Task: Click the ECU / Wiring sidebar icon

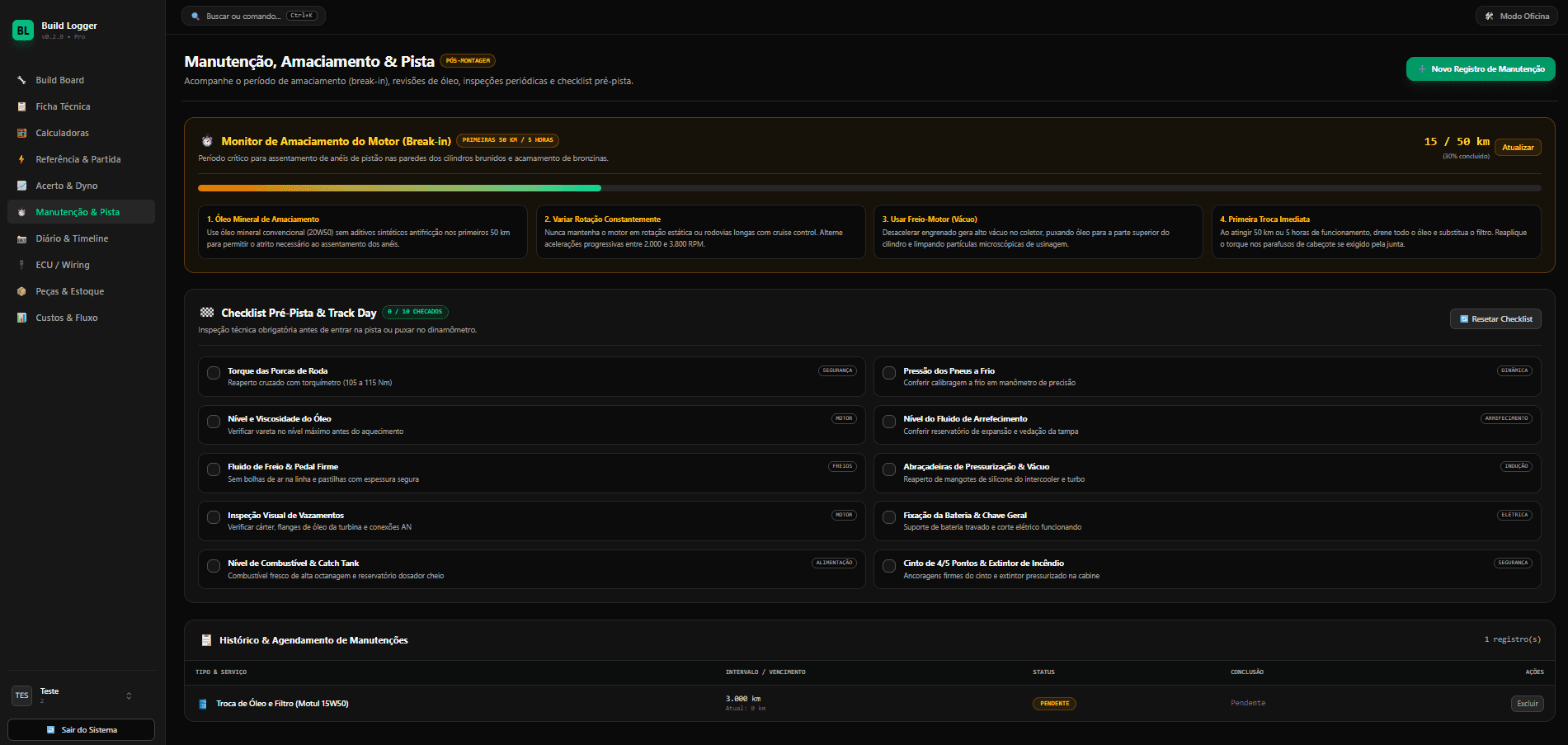Action: 21,265
